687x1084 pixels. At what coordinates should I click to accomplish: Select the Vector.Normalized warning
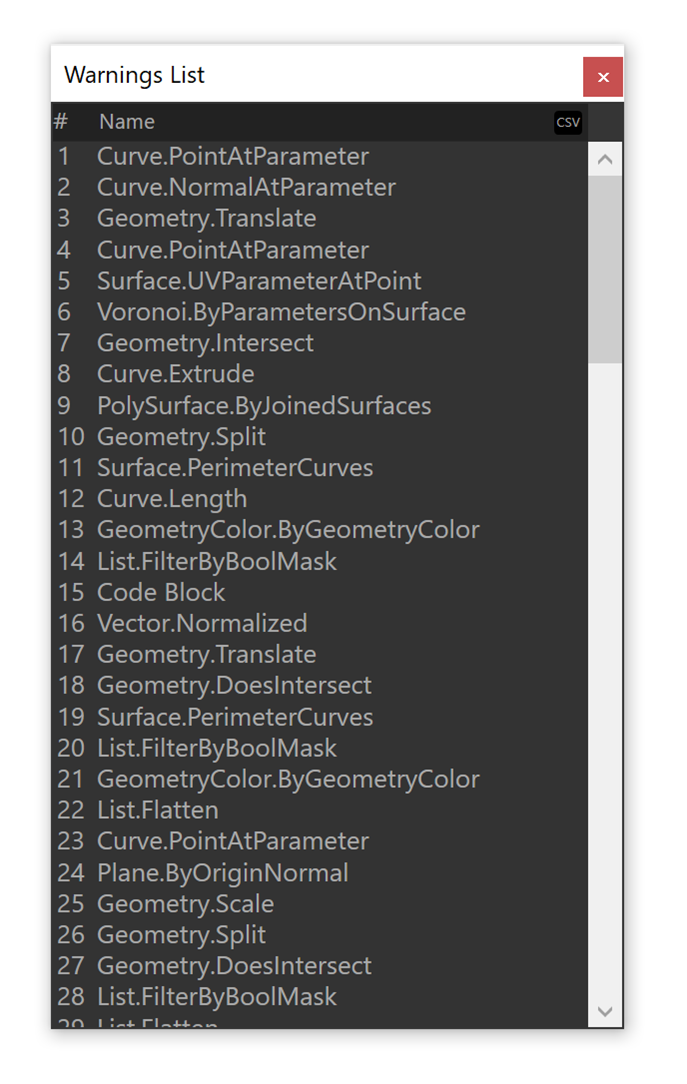click(202, 623)
